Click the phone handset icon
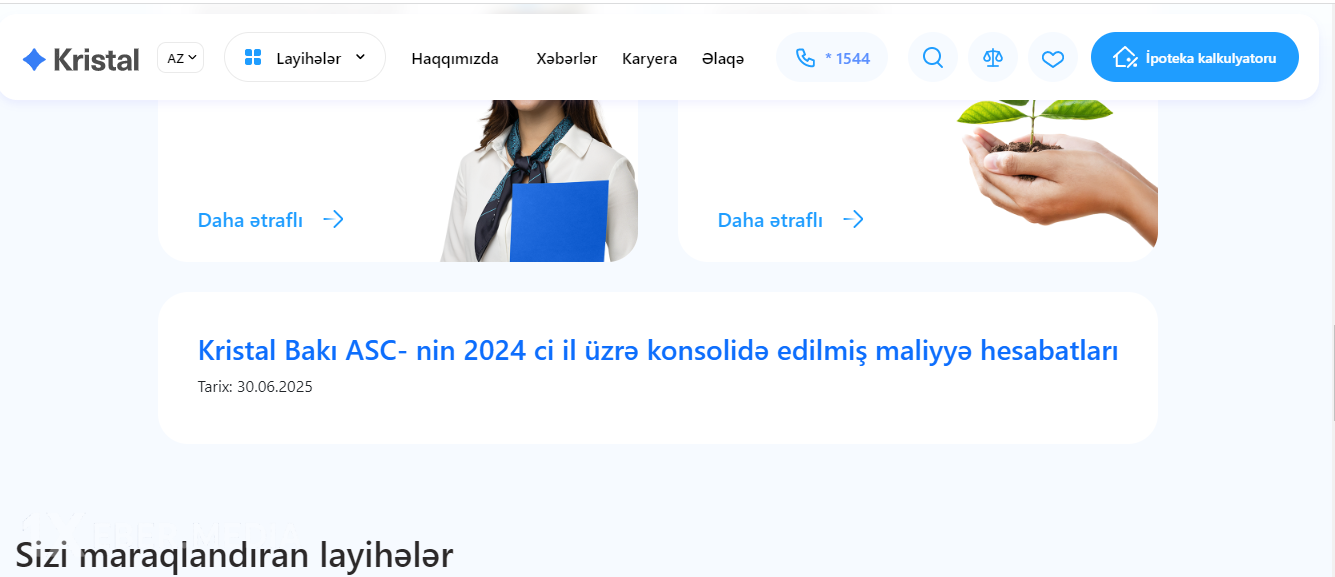 click(805, 58)
